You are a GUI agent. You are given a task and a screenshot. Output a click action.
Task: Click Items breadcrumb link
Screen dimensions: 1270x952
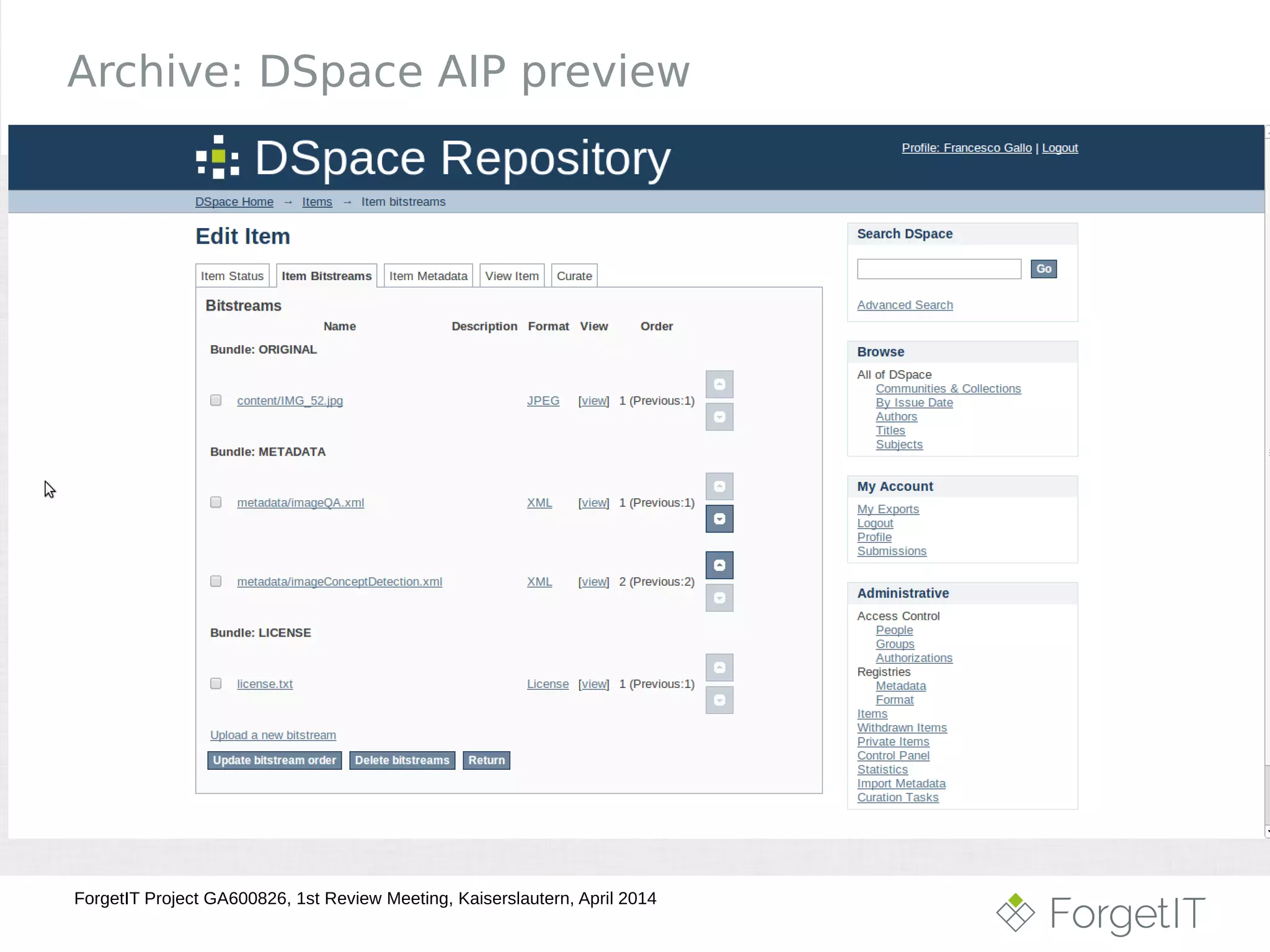pos(317,202)
